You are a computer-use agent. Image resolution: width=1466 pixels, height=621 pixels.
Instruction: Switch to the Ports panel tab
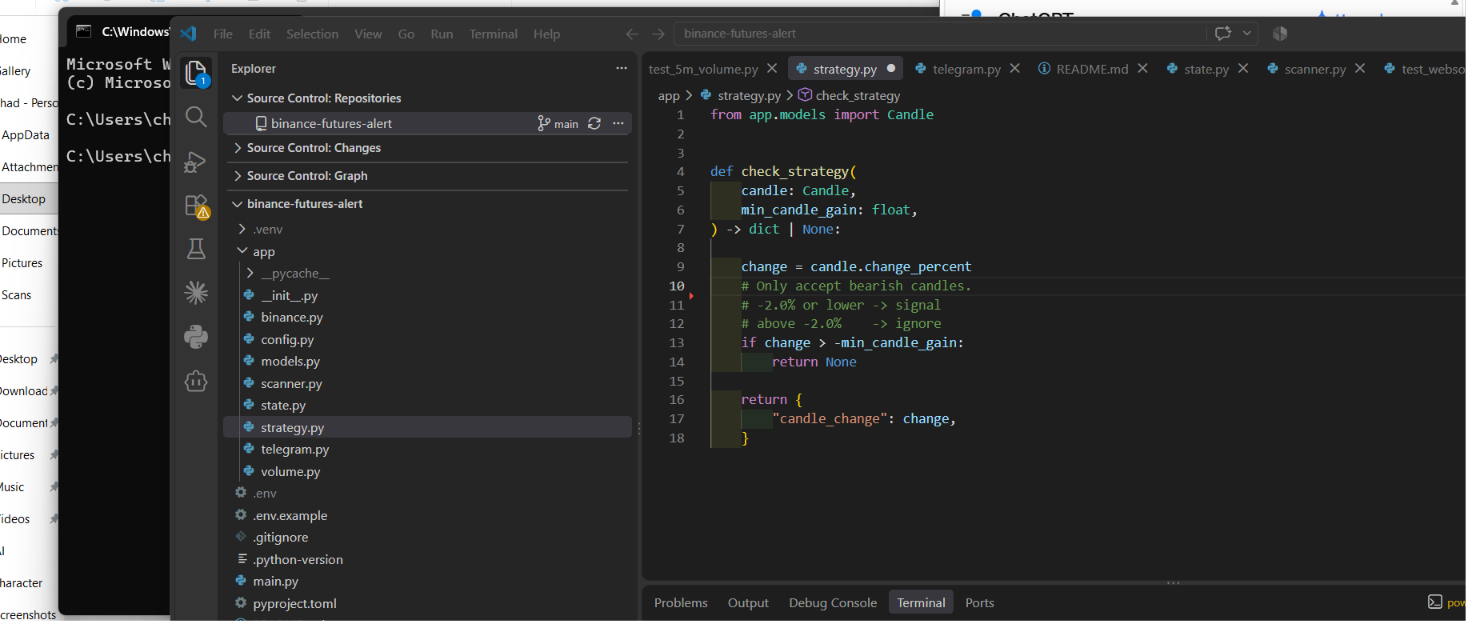(x=980, y=602)
